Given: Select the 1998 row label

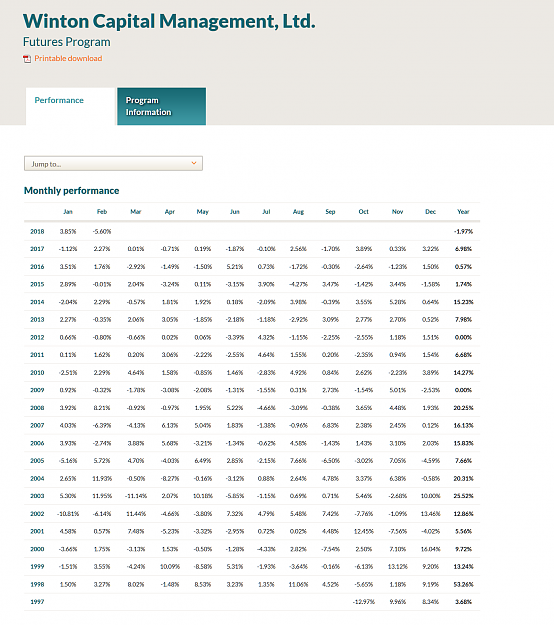Looking at the screenshot, I should (x=37, y=585).
